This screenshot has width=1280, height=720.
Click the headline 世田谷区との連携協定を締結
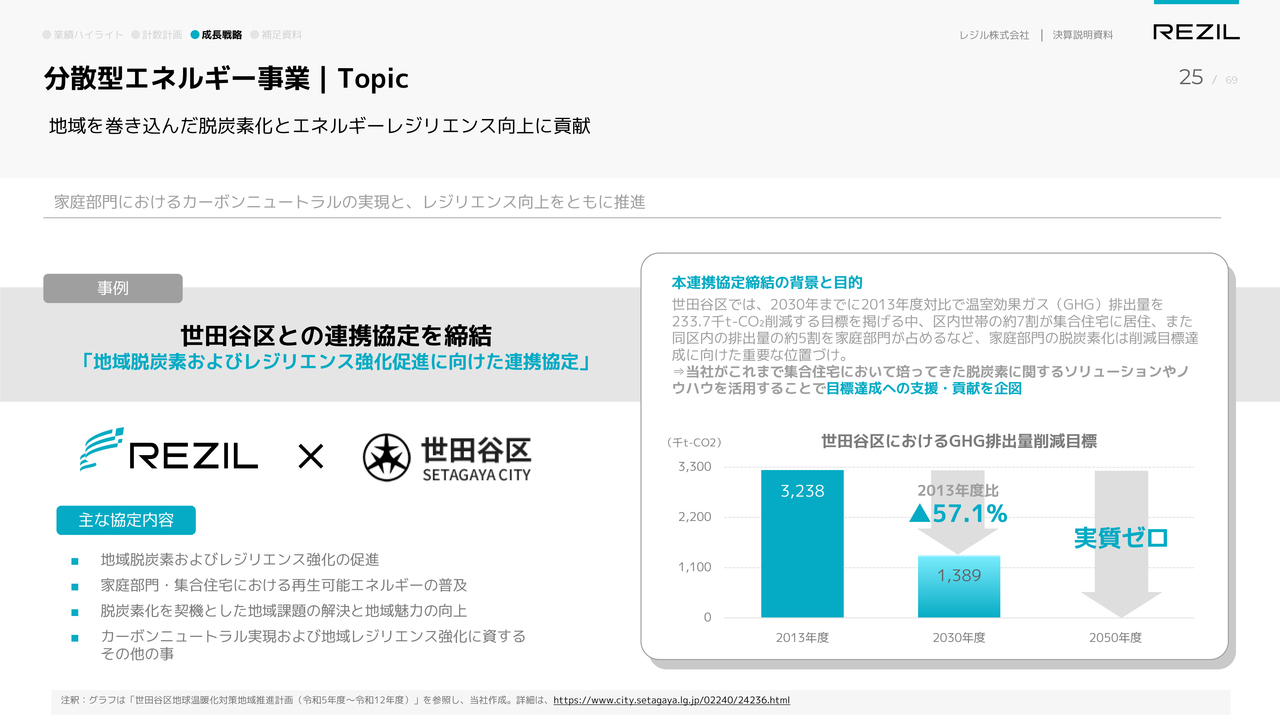(x=336, y=335)
